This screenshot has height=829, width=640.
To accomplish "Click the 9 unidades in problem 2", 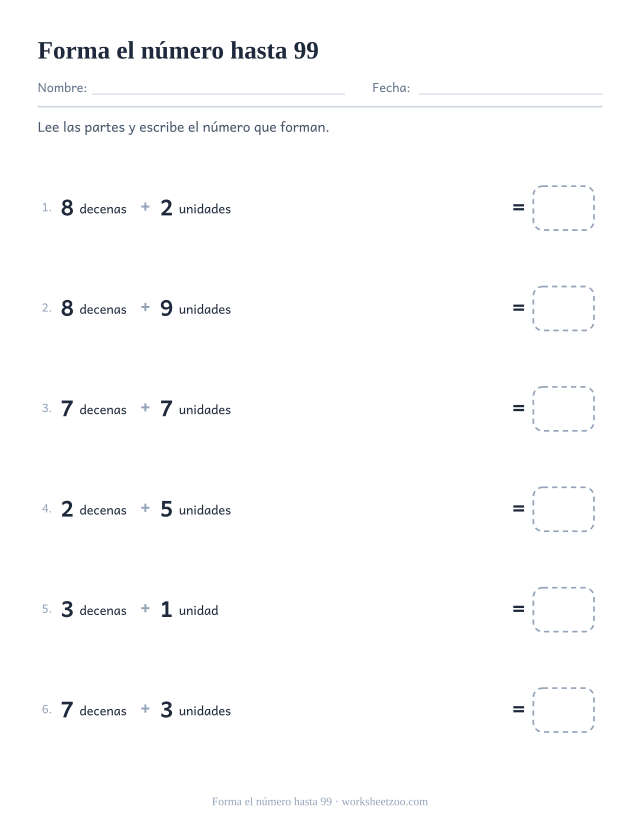I will [x=196, y=308].
